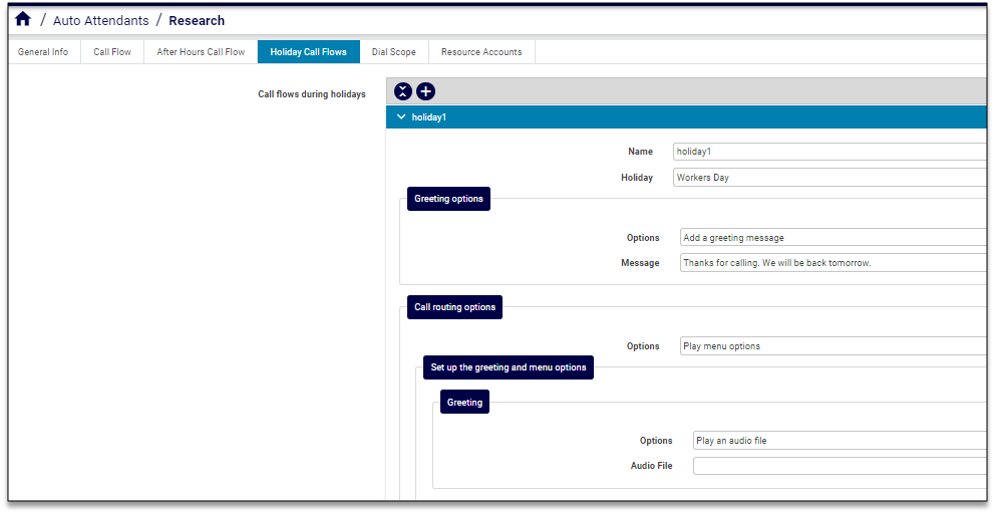Open the Auto Attendants breadcrumb

pyautogui.click(x=101, y=20)
